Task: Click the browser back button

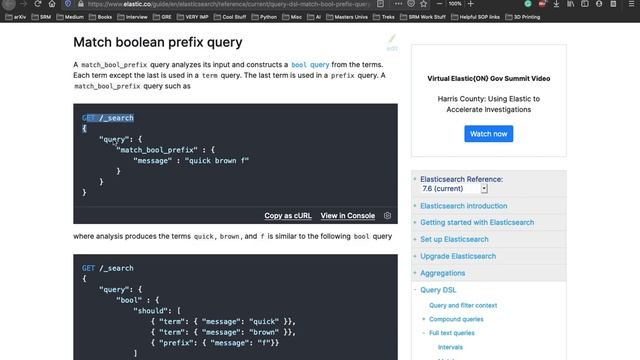Action: pos(9,4)
